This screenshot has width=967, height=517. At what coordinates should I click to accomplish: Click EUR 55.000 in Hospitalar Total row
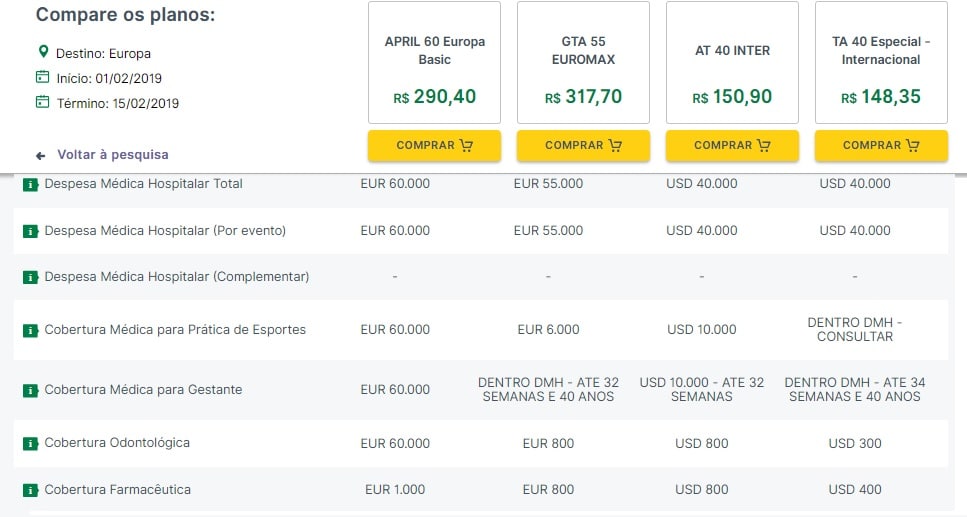coord(548,183)
